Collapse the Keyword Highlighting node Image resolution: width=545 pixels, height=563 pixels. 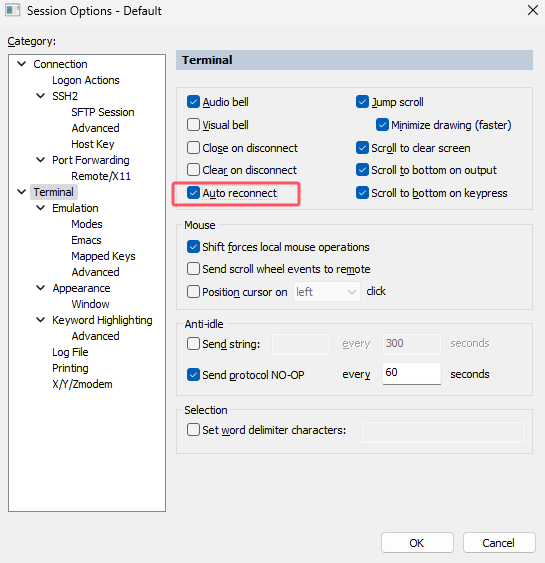[41, 320]
